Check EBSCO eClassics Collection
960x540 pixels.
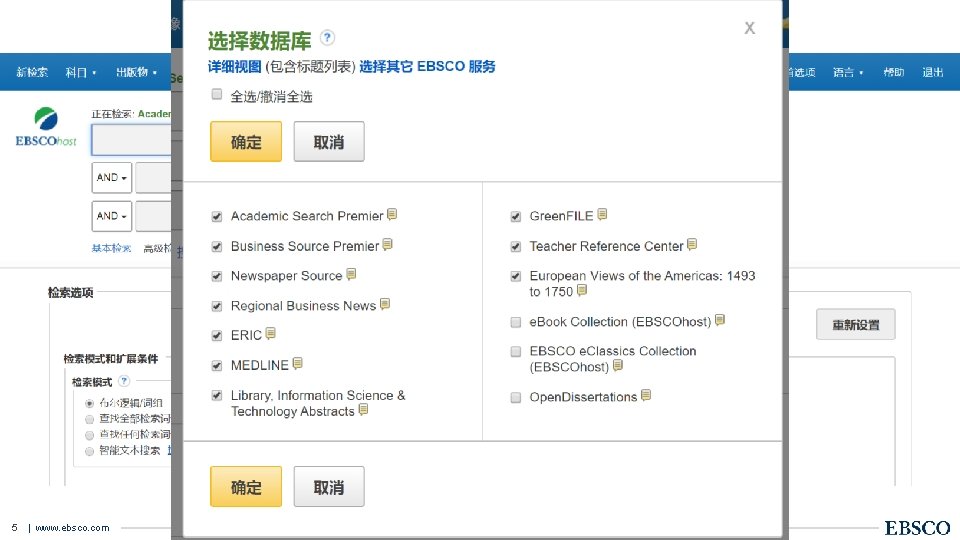(x=516, y=351)
